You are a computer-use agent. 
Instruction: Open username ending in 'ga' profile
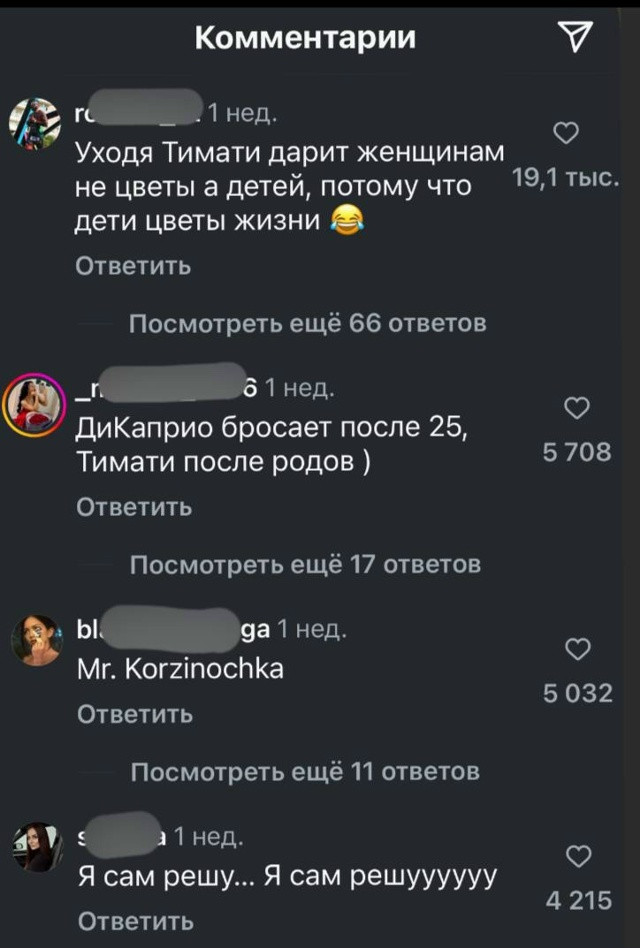[x=174, y=629]
